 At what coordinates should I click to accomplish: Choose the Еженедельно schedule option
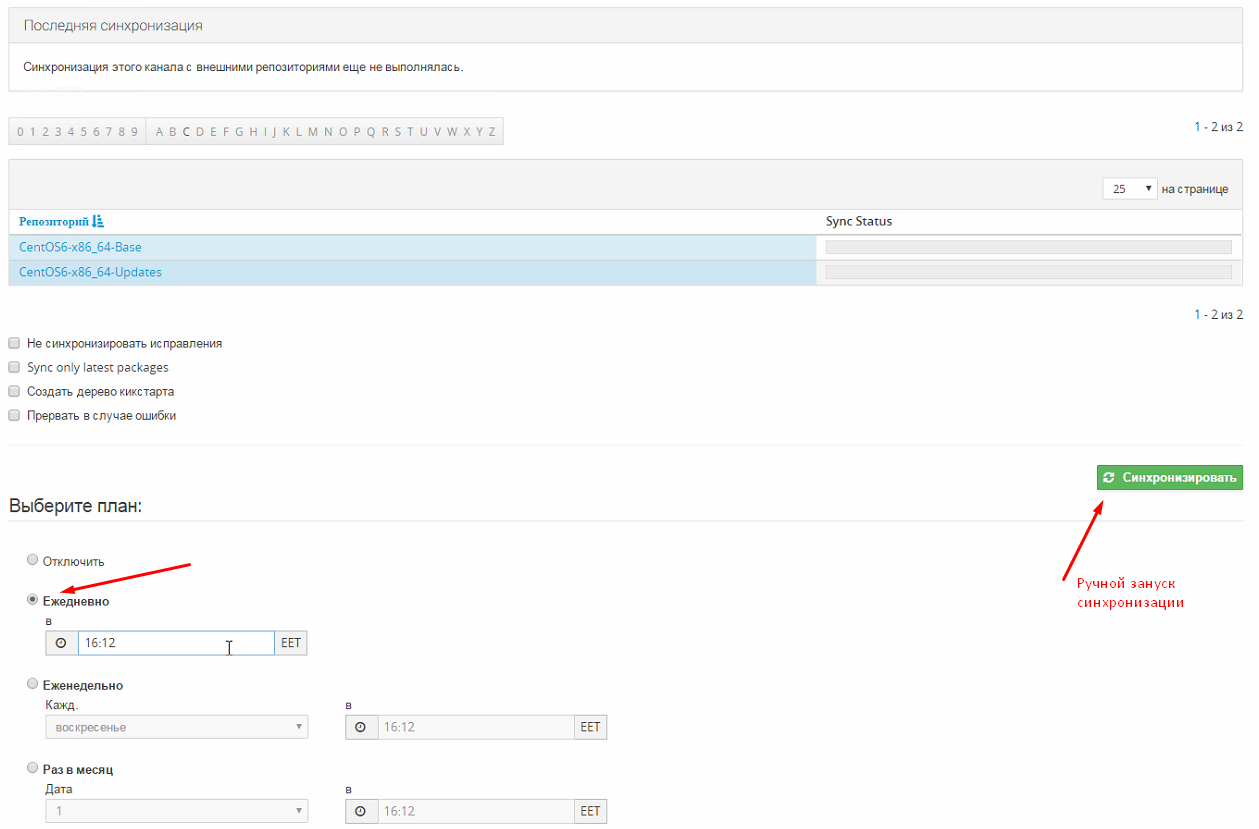(33, 684)
